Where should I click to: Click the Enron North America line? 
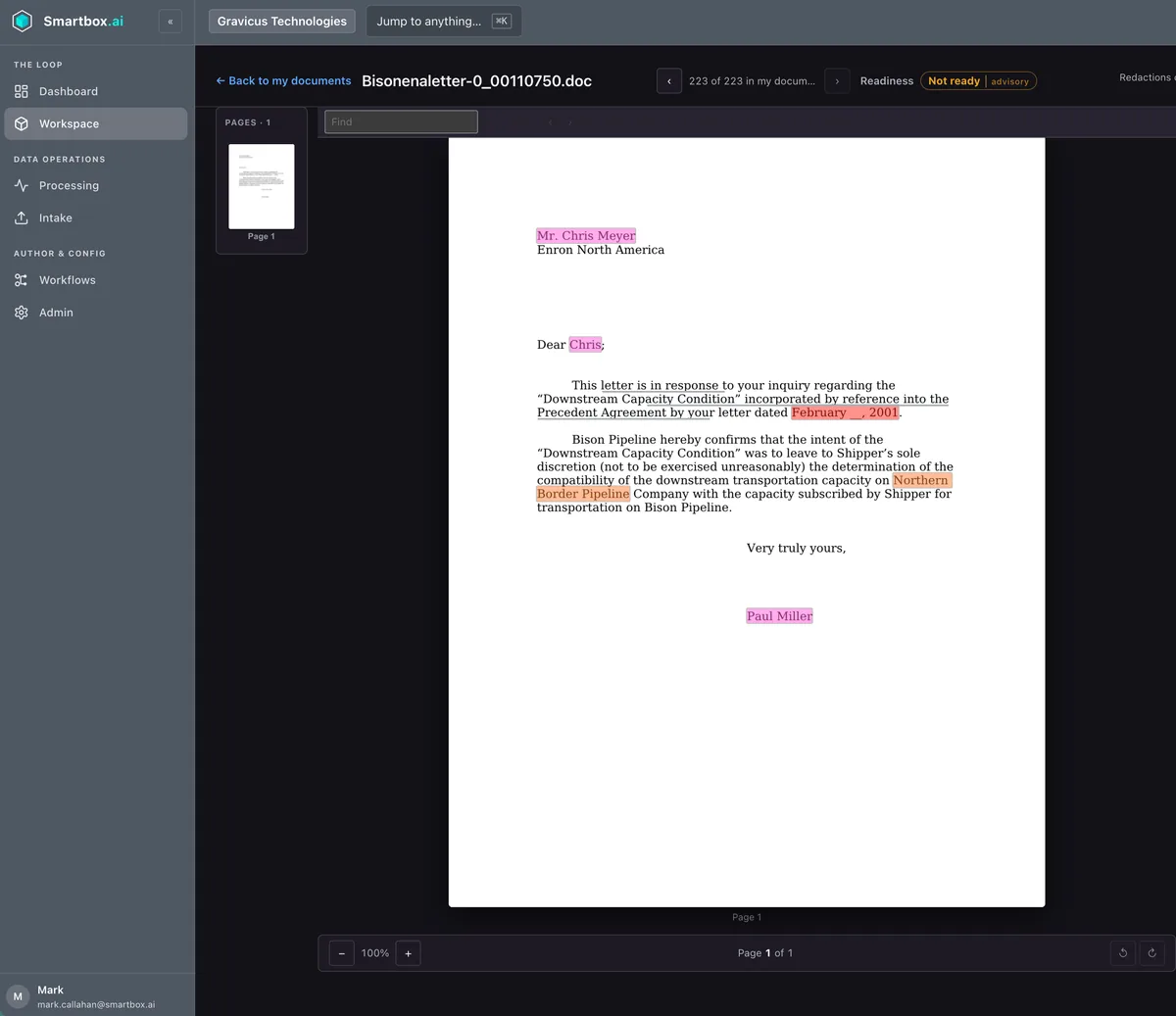coord(601,250)
